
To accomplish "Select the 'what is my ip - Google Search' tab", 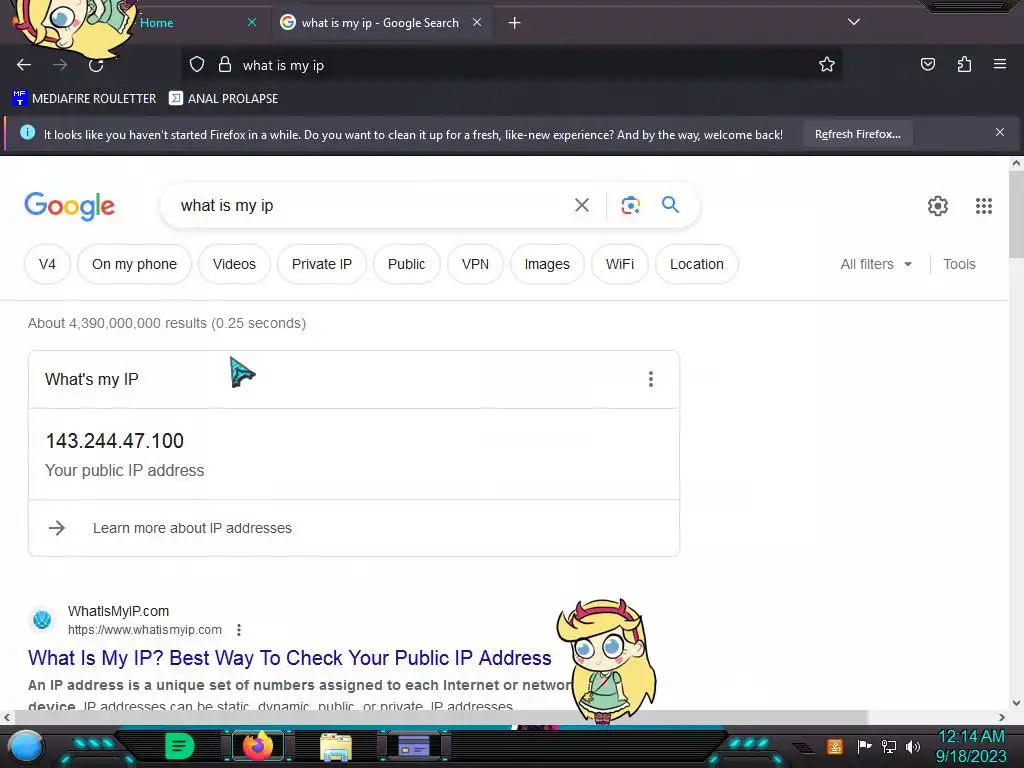I will point(380,23).
